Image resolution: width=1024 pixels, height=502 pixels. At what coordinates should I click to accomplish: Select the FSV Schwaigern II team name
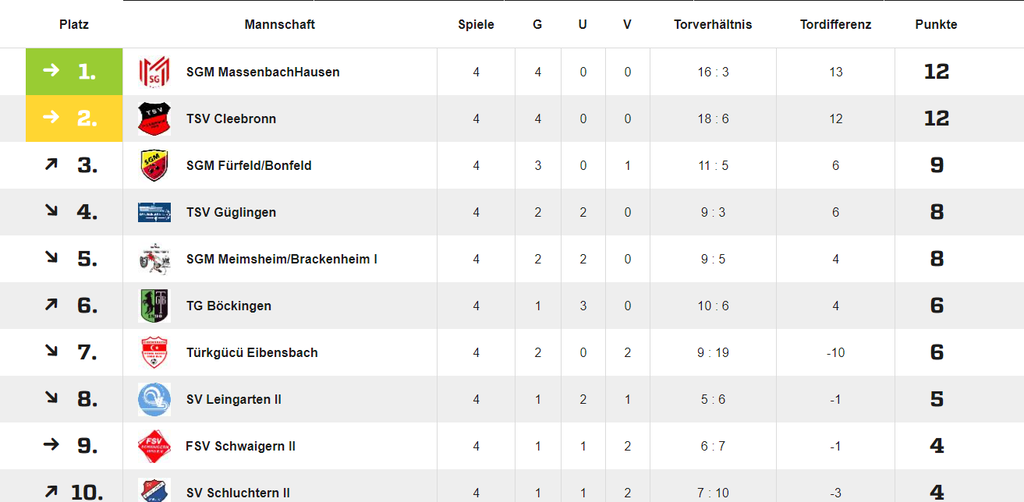click(x=240, y=446)
